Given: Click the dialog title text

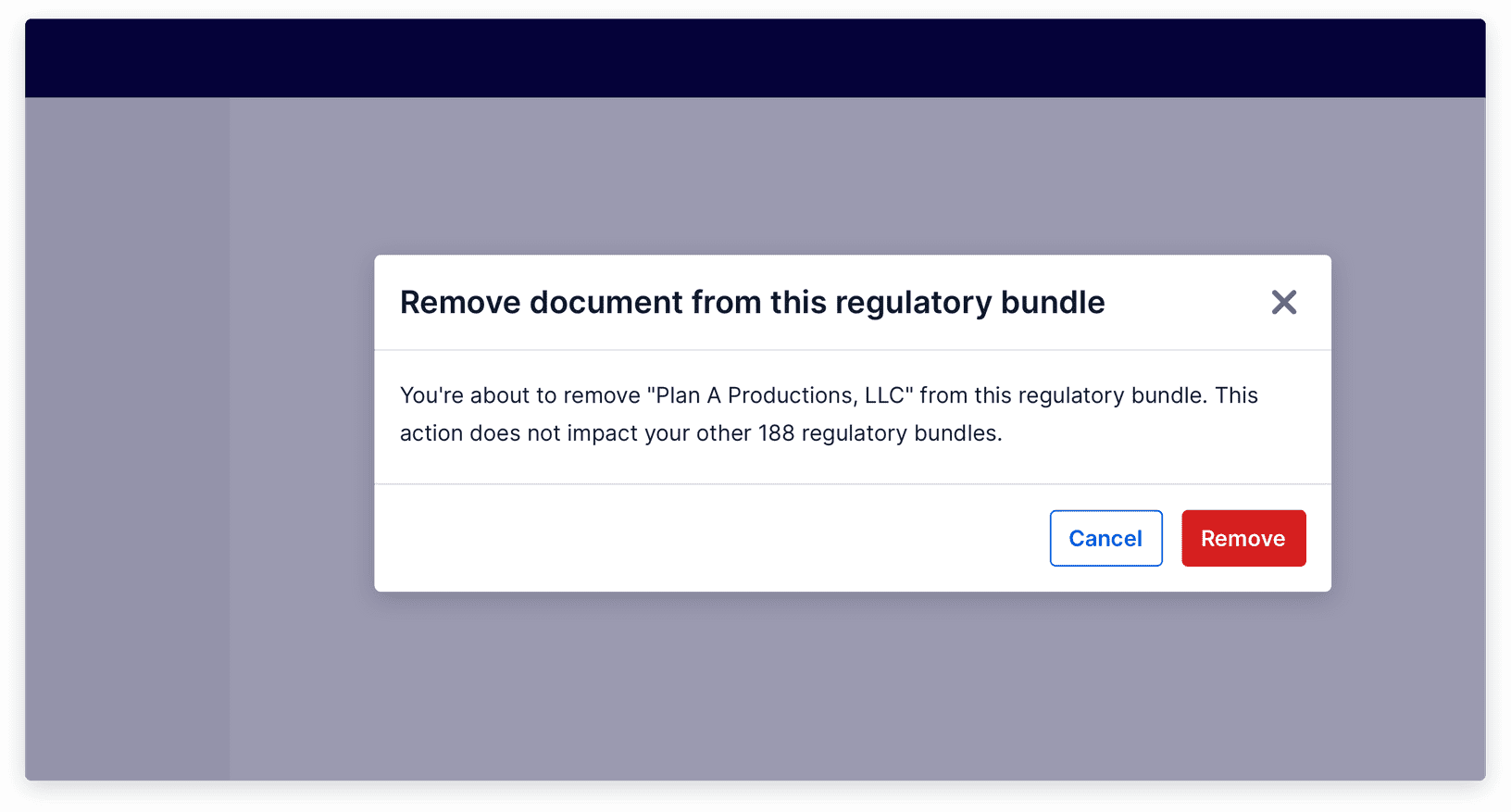Looking at the screenshot, I should pos(752,302).
